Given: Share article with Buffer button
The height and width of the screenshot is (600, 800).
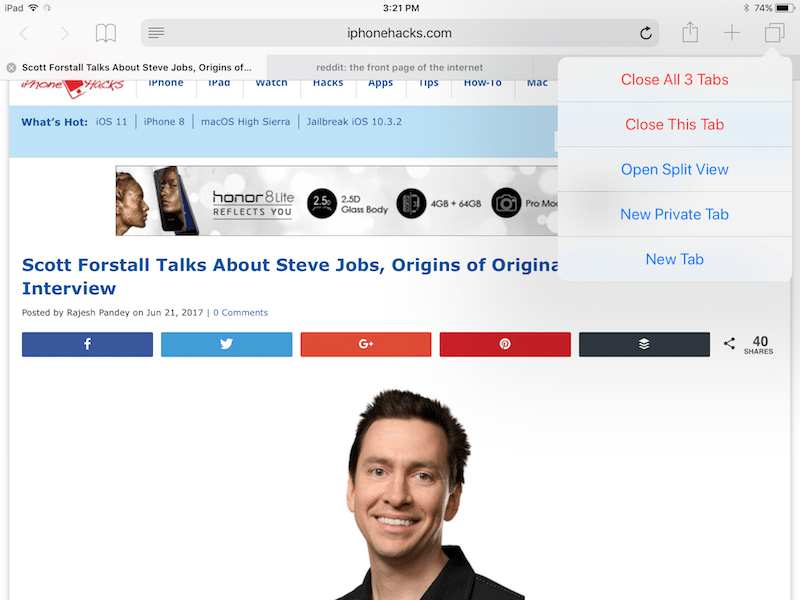Looking at the screenshot, I should 644,344.
